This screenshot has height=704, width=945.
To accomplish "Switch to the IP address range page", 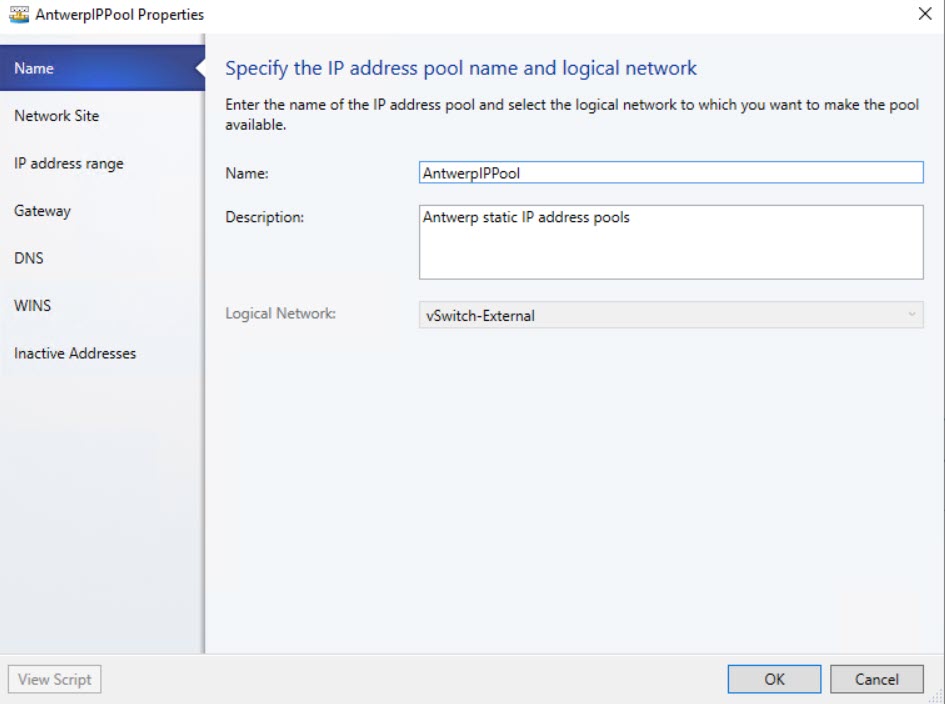I will (x=69, y=163).
